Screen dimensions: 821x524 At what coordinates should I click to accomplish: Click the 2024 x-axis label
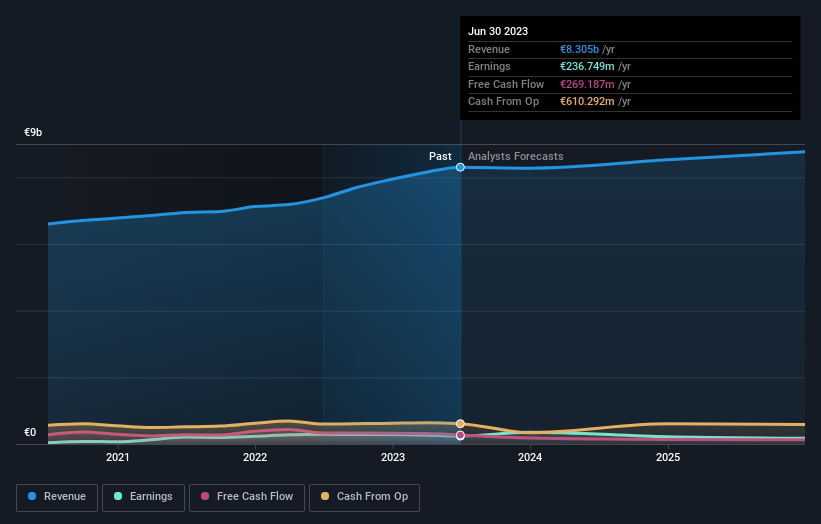tap(530, 457)
